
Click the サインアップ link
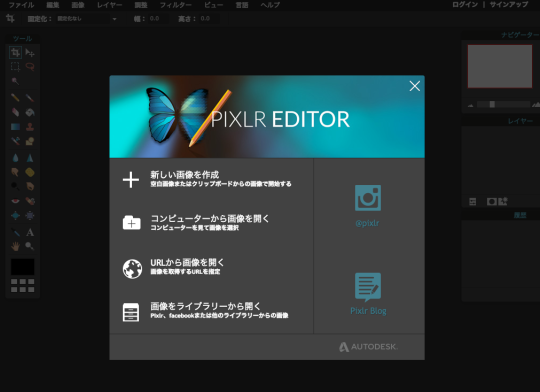point(509,4)
